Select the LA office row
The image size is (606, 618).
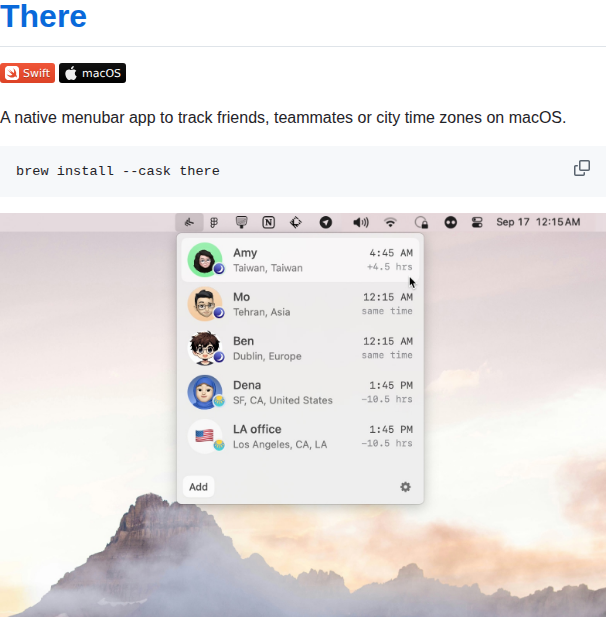[x=300, y=436]
